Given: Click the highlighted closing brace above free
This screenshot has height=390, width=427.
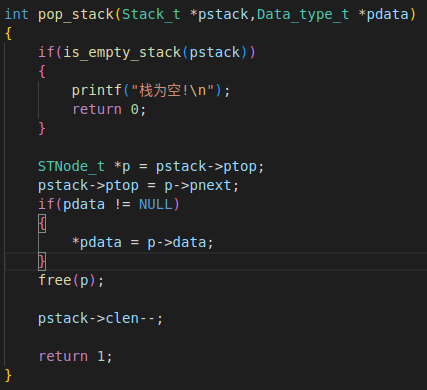Looking at the screenshot, I should pyautogui.click(x=42, y=261).
